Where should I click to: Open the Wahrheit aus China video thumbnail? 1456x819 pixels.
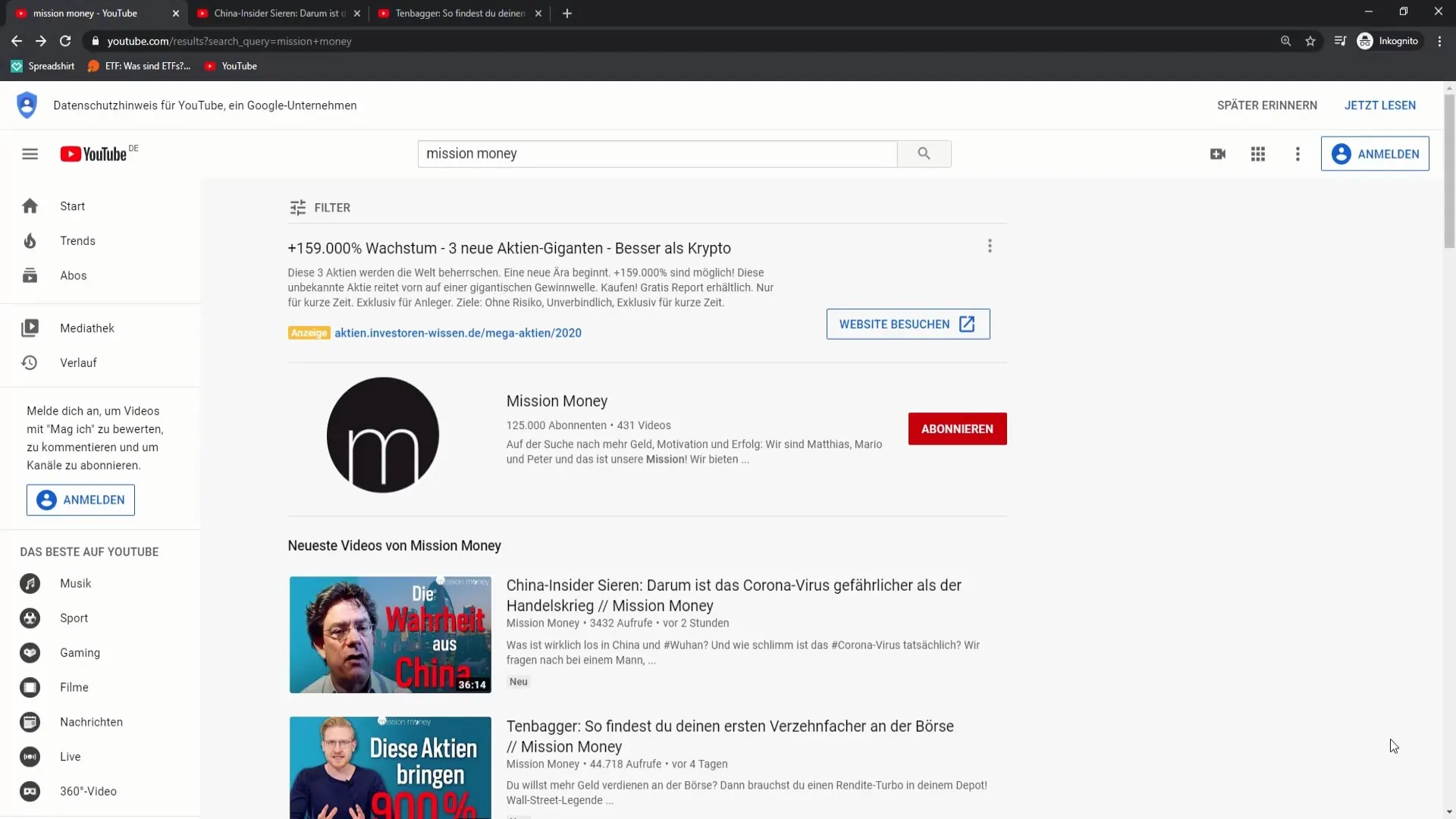point(390,635)
